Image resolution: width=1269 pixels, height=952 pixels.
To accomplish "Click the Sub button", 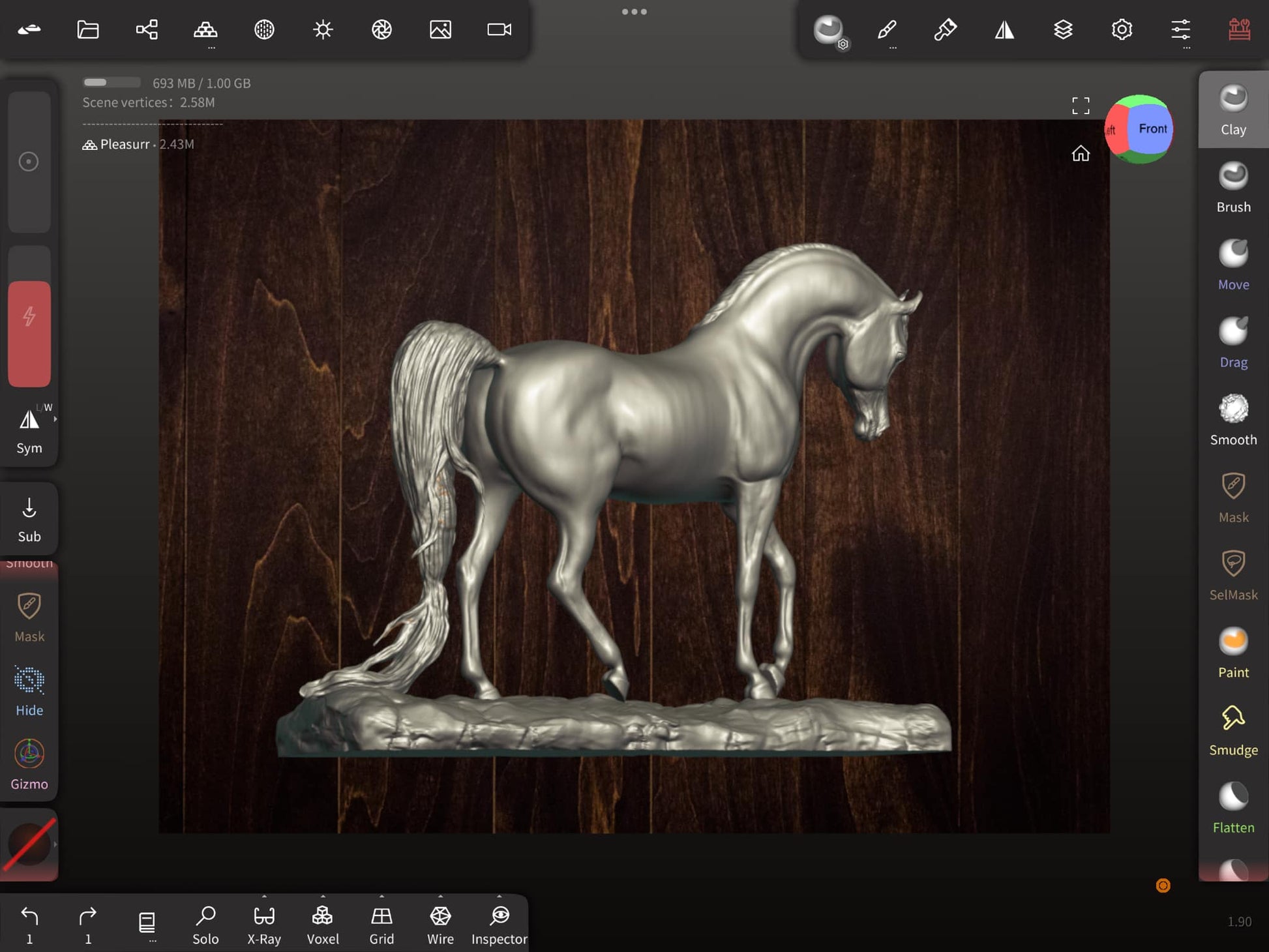I will point(29,519).
